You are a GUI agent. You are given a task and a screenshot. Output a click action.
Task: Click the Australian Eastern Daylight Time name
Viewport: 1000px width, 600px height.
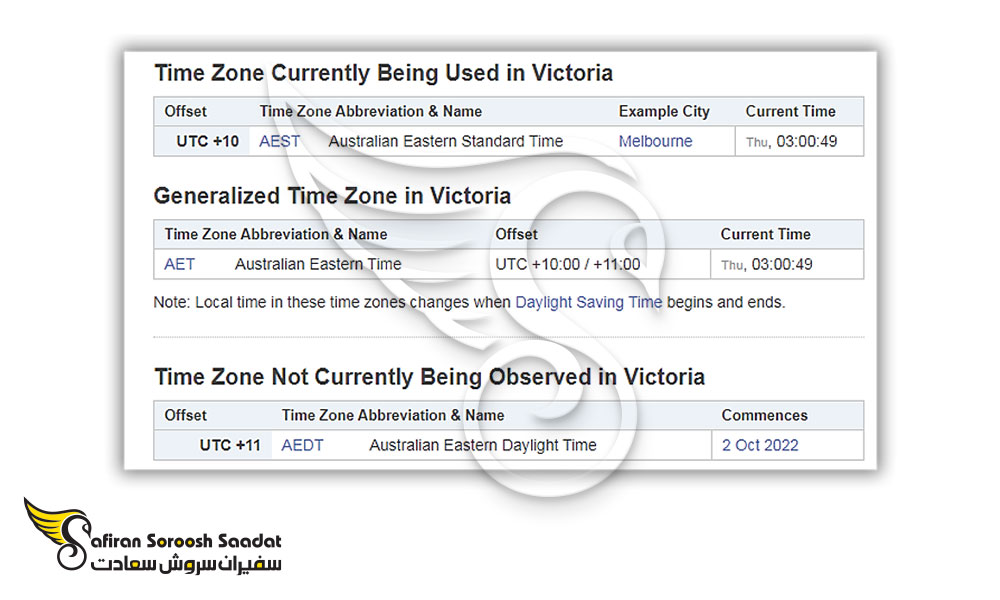[x=482, y=446]
